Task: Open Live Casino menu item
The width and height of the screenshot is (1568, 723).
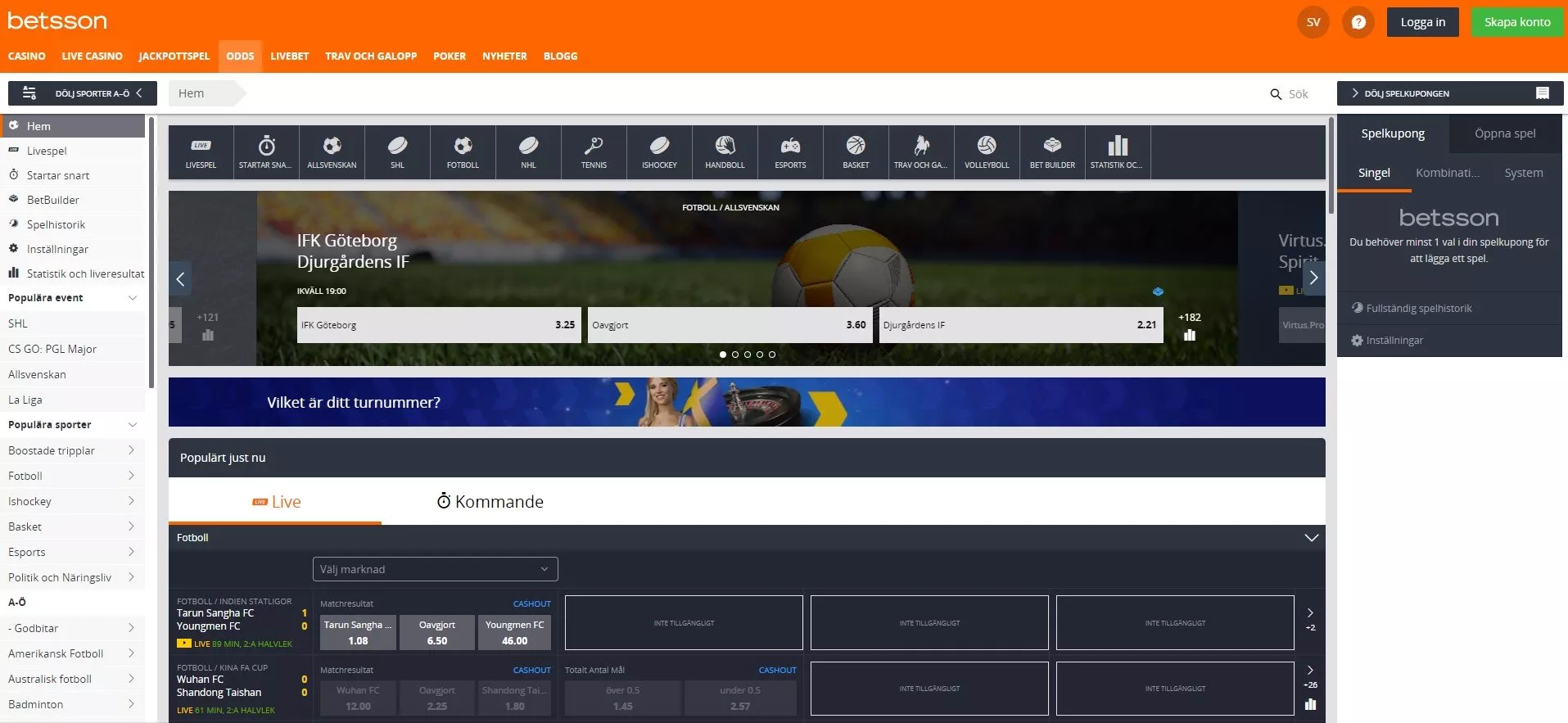Action: 92,56
